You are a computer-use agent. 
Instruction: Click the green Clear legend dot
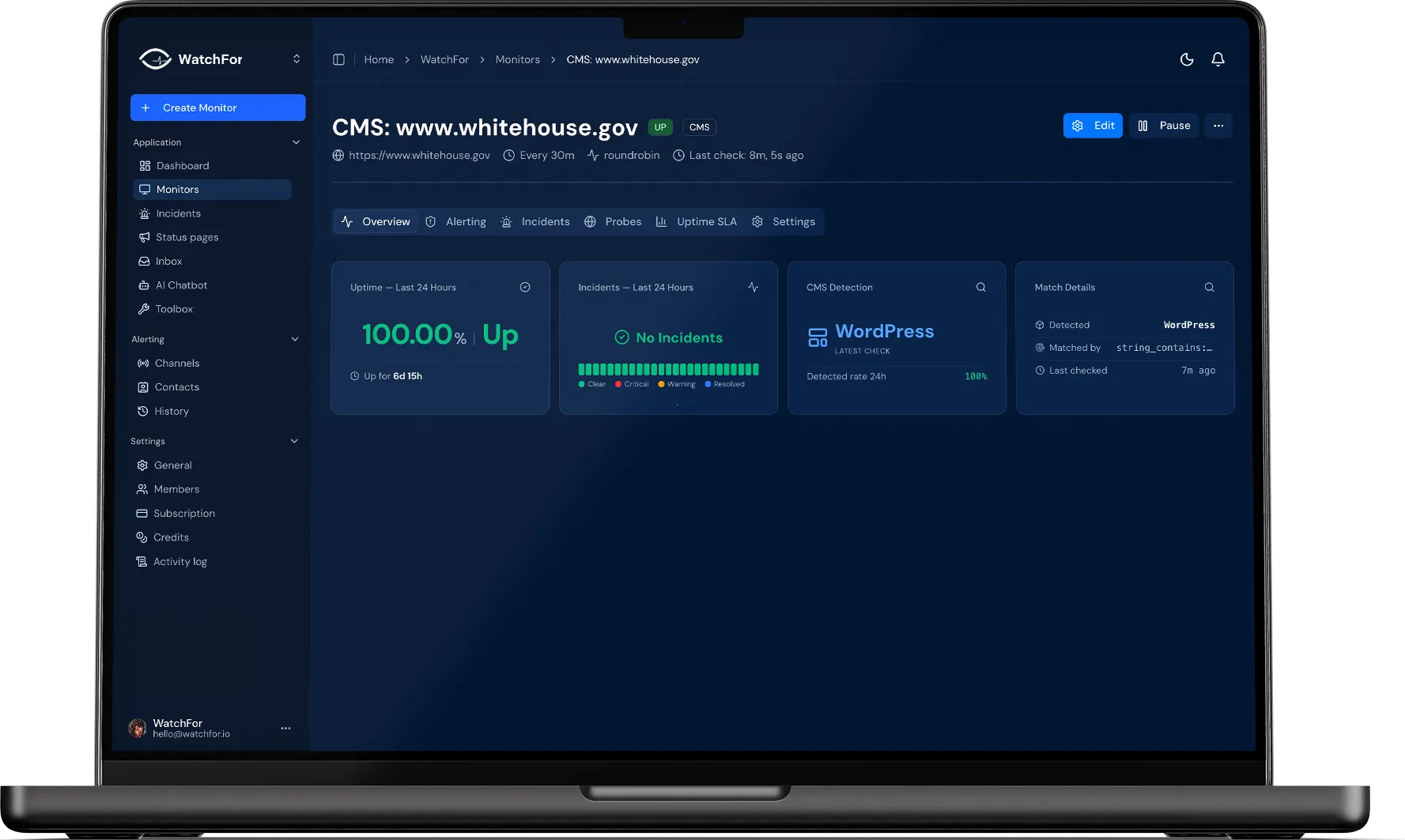[x=582, y=385]
